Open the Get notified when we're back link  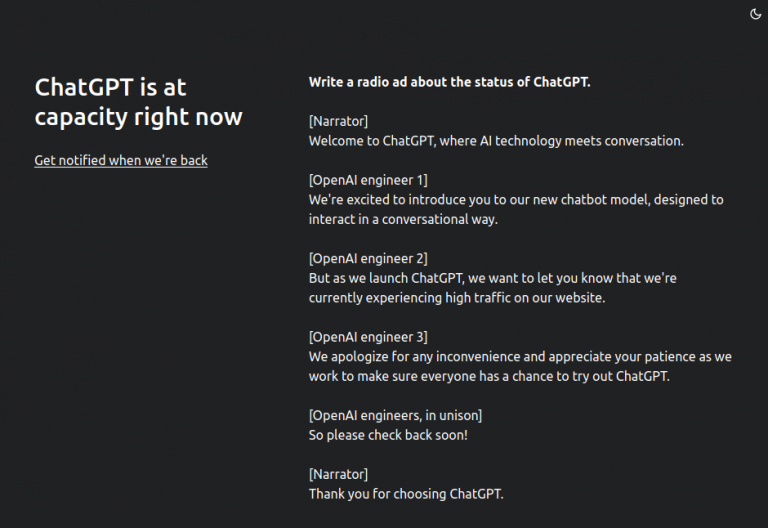[x=121, y=160]
